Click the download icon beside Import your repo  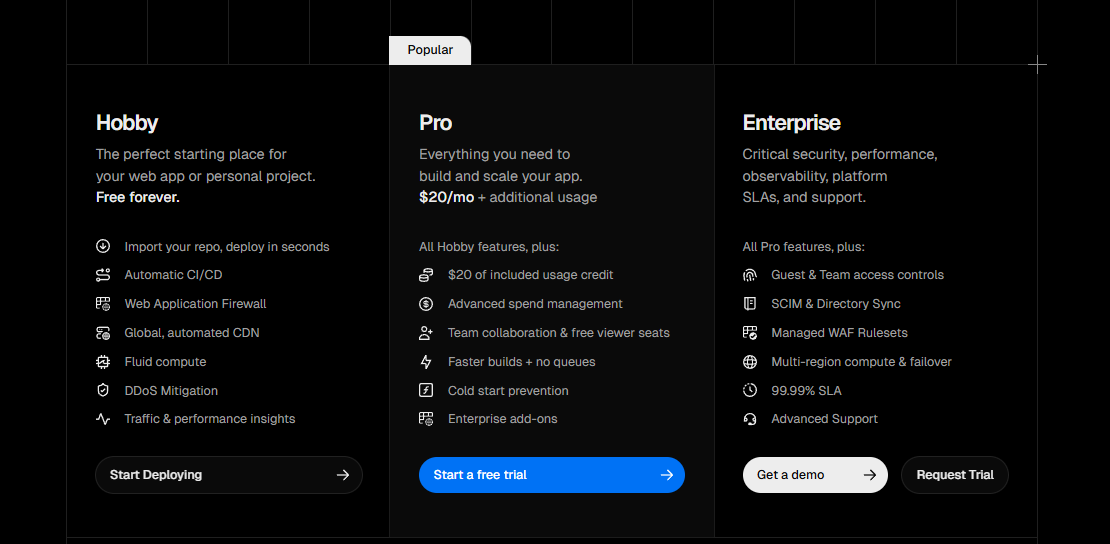(103, 246)
